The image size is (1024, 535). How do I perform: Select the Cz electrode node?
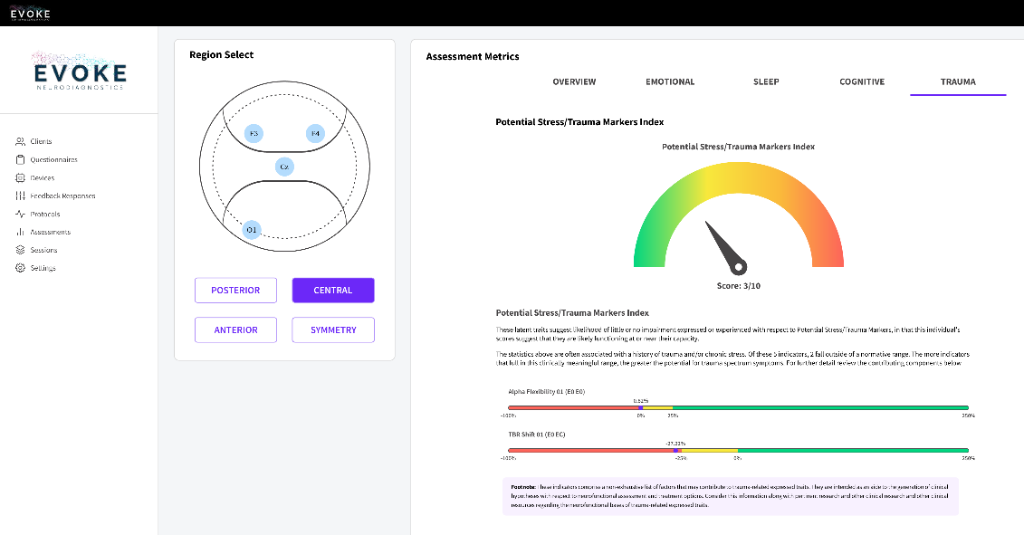tap(284, 167)
